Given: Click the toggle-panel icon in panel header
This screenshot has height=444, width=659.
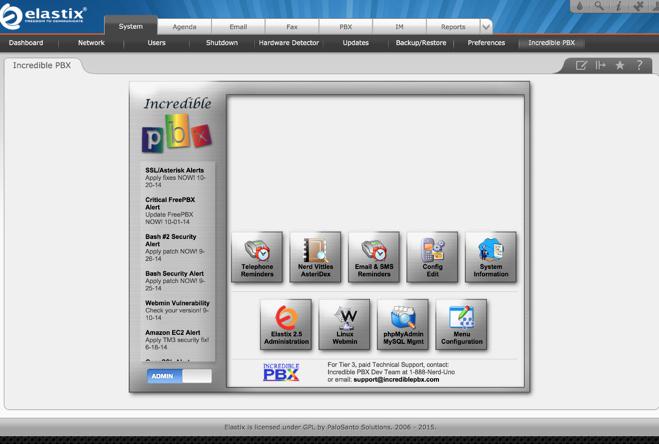Looking at the screenshot, I should (x=601, y=65).
